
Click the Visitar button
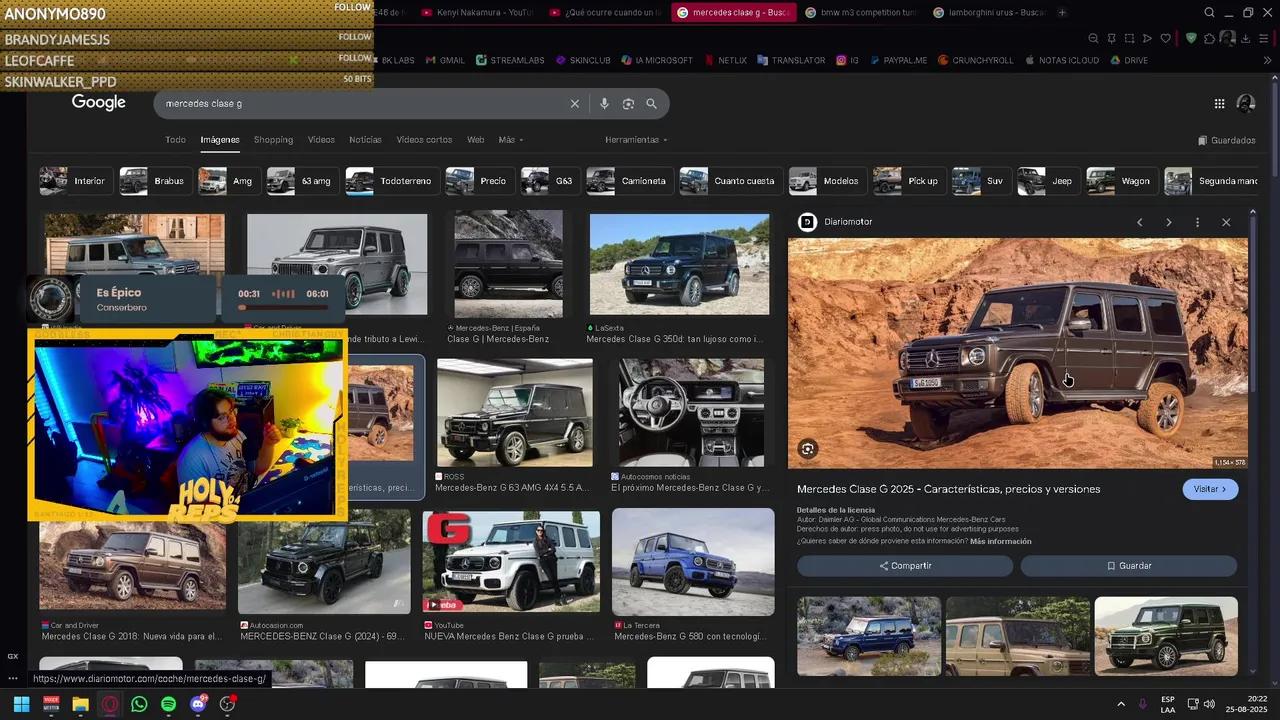(1210, 489)
